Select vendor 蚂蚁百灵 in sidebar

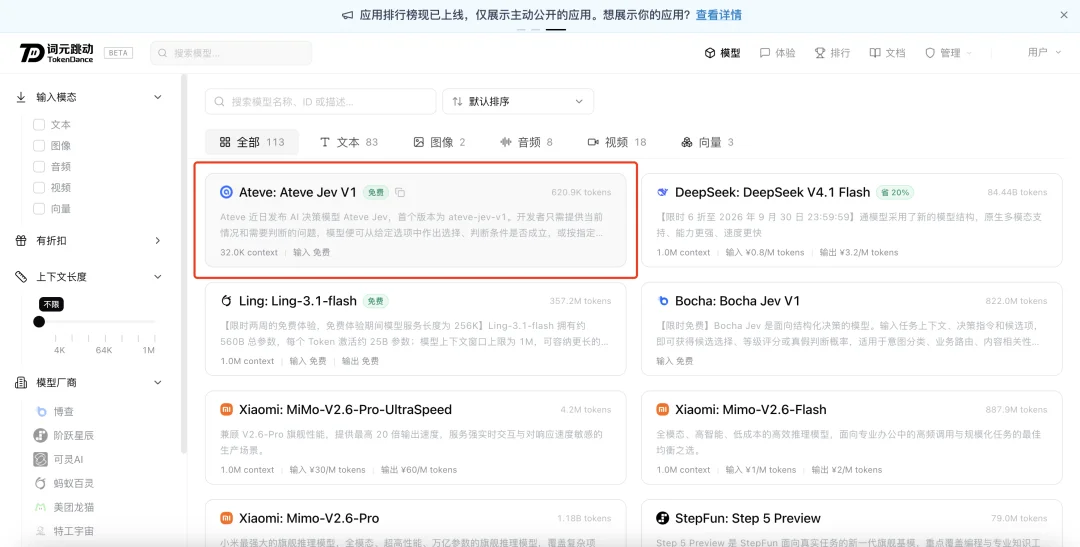[63, 484]
